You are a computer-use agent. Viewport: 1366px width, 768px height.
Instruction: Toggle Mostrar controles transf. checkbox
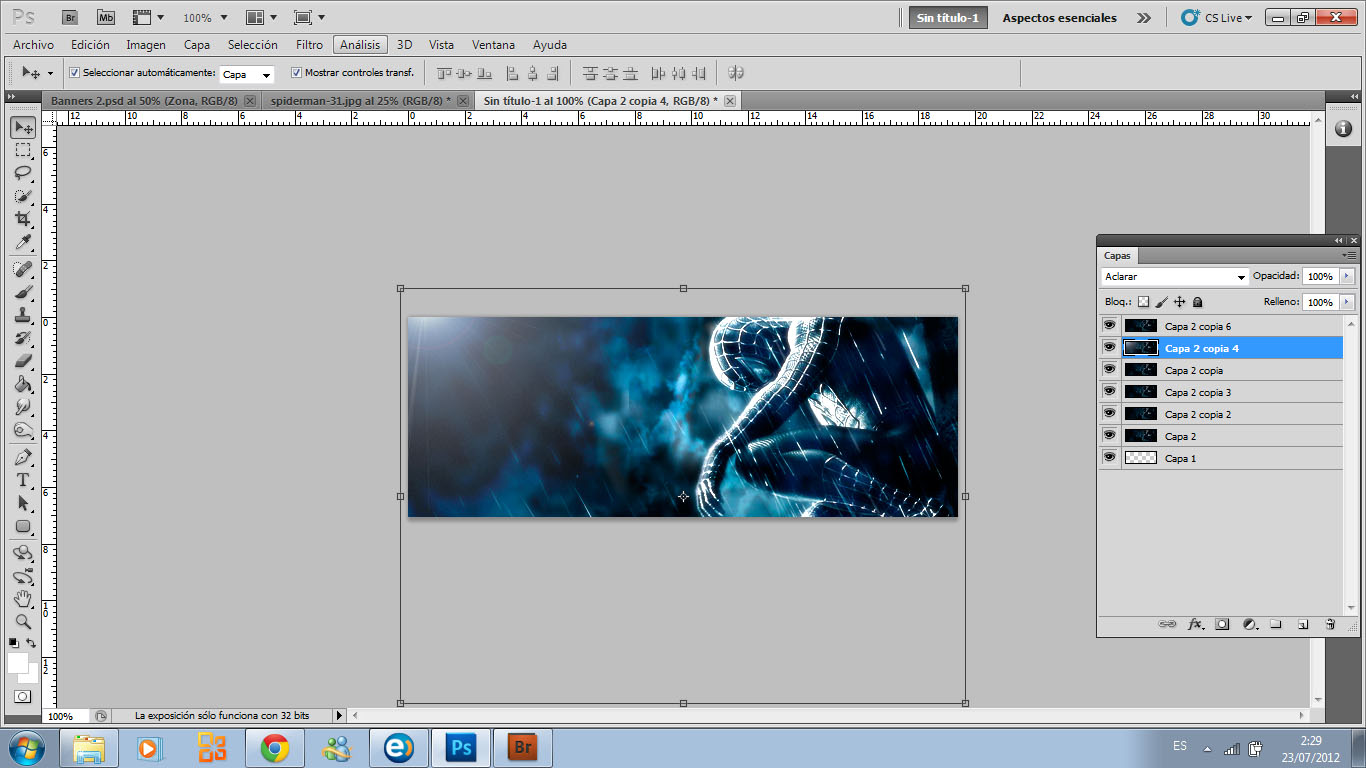296,73
